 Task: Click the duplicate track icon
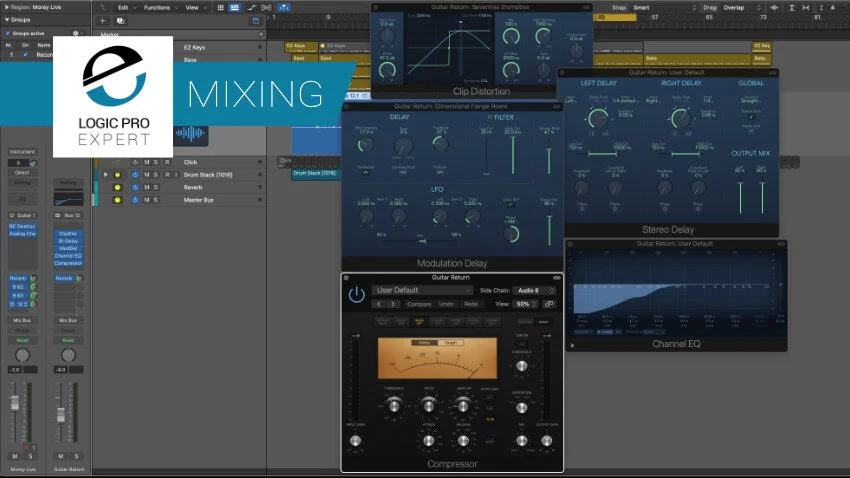point(120,21)
